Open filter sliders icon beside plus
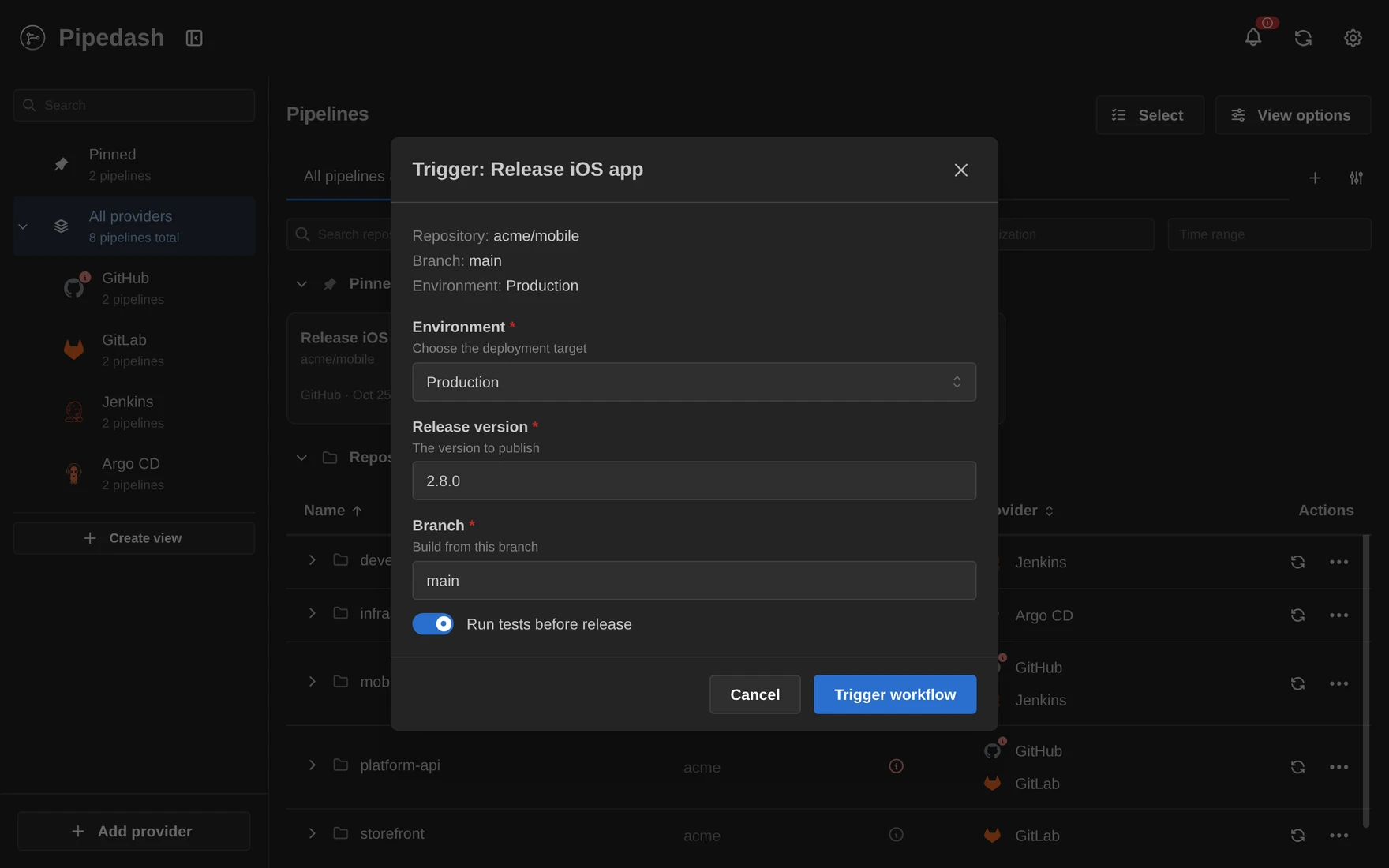The width and height of the screenshot is (1389, 868). [1356, 178]
